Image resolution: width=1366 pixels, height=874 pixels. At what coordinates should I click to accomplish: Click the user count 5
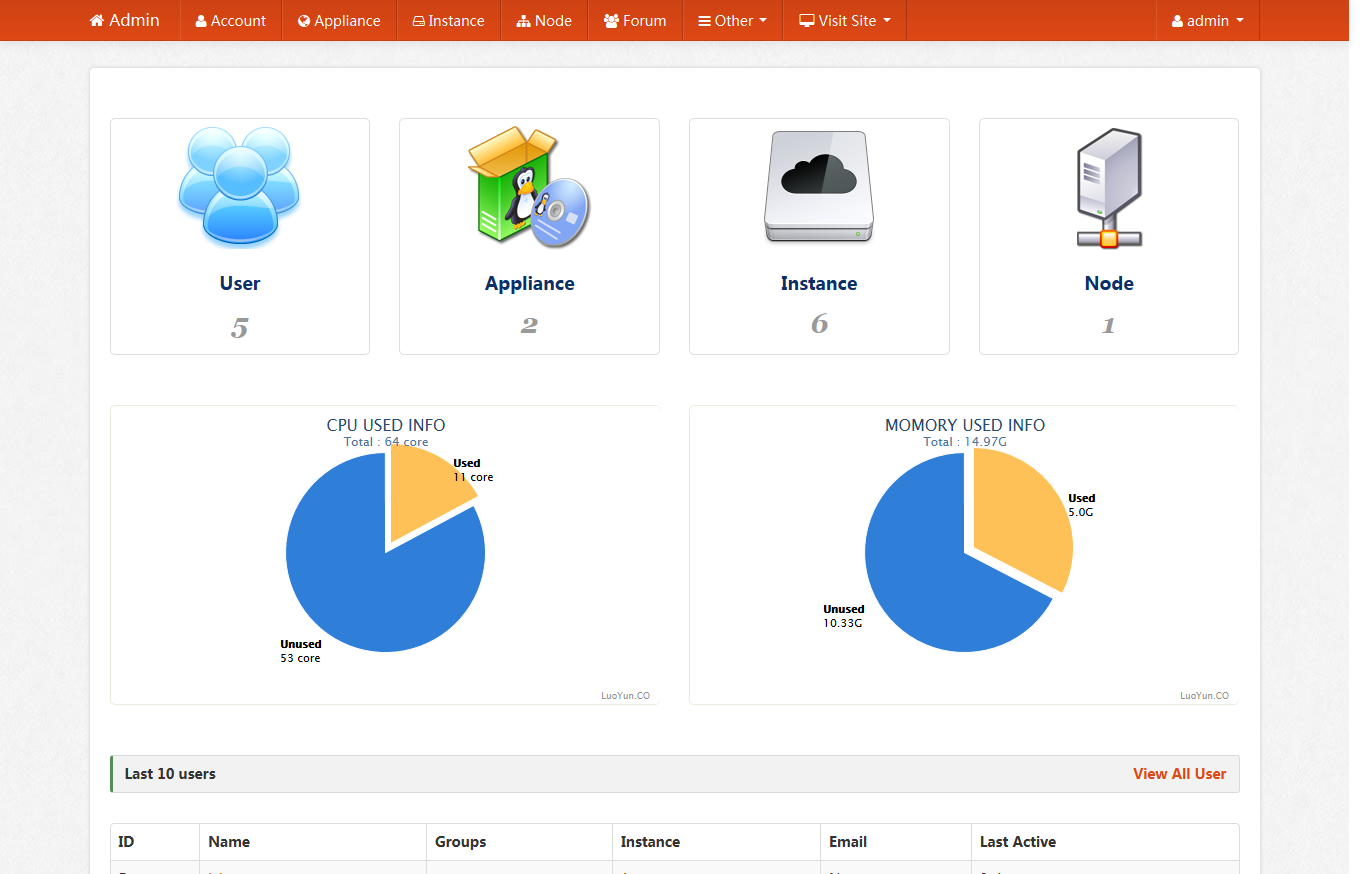coord(239,327)
